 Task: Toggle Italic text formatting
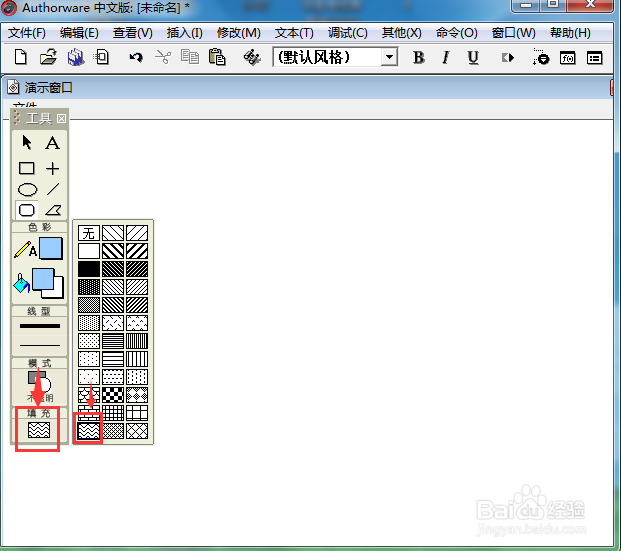pos(446,58)
